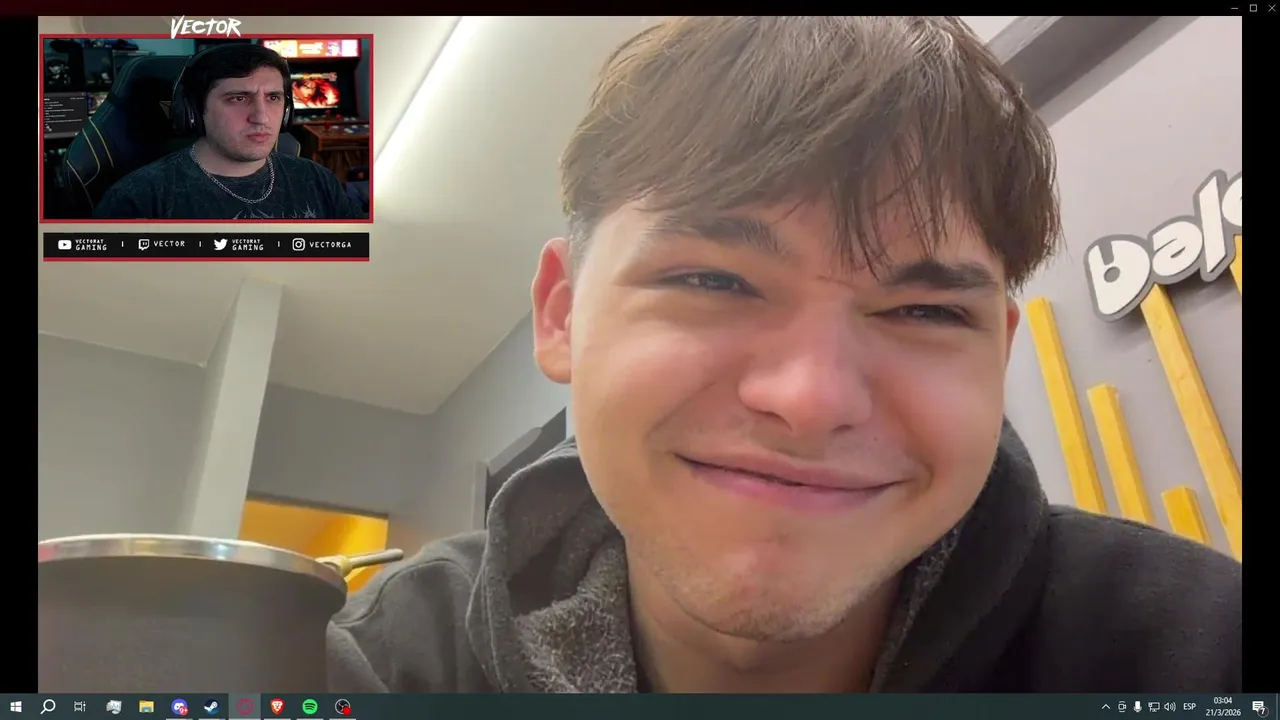Close the video window
Viewport: 1280px width, 720px height.
[1271, 8]
